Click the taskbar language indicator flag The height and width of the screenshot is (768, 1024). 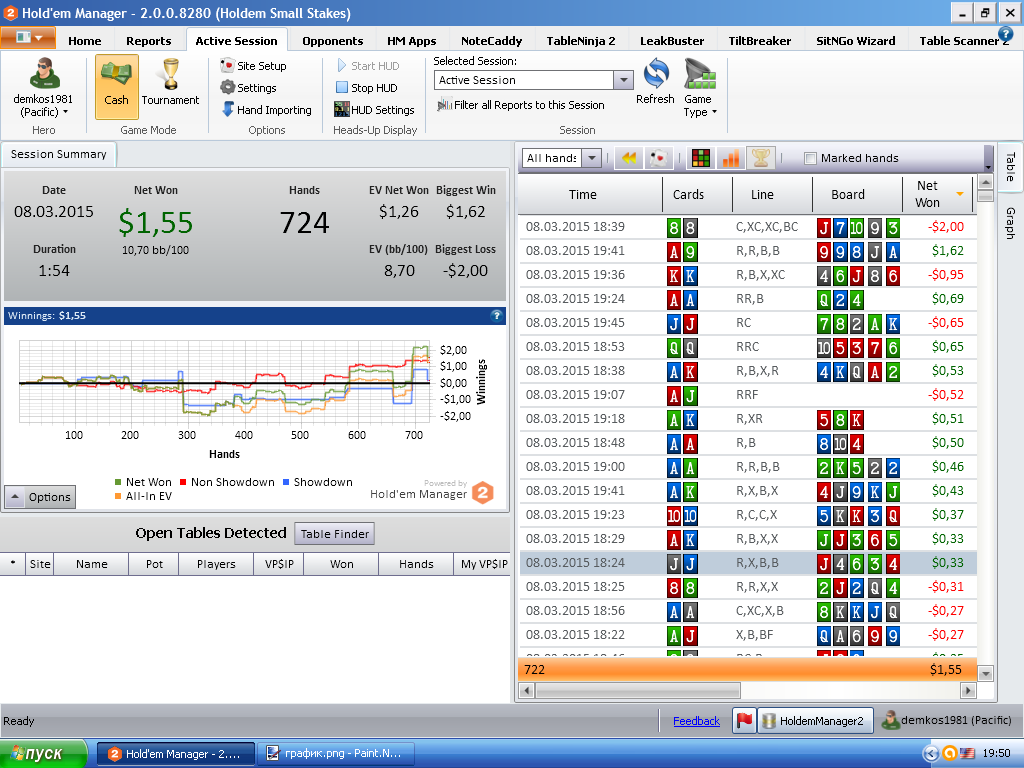pos(967,754)
